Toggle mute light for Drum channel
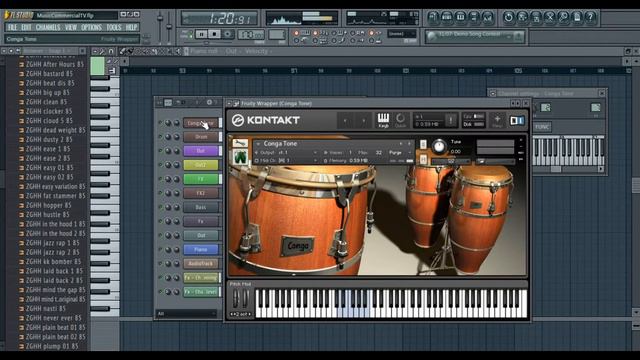This screenshot has height=360, width=640. pos(160,137)
